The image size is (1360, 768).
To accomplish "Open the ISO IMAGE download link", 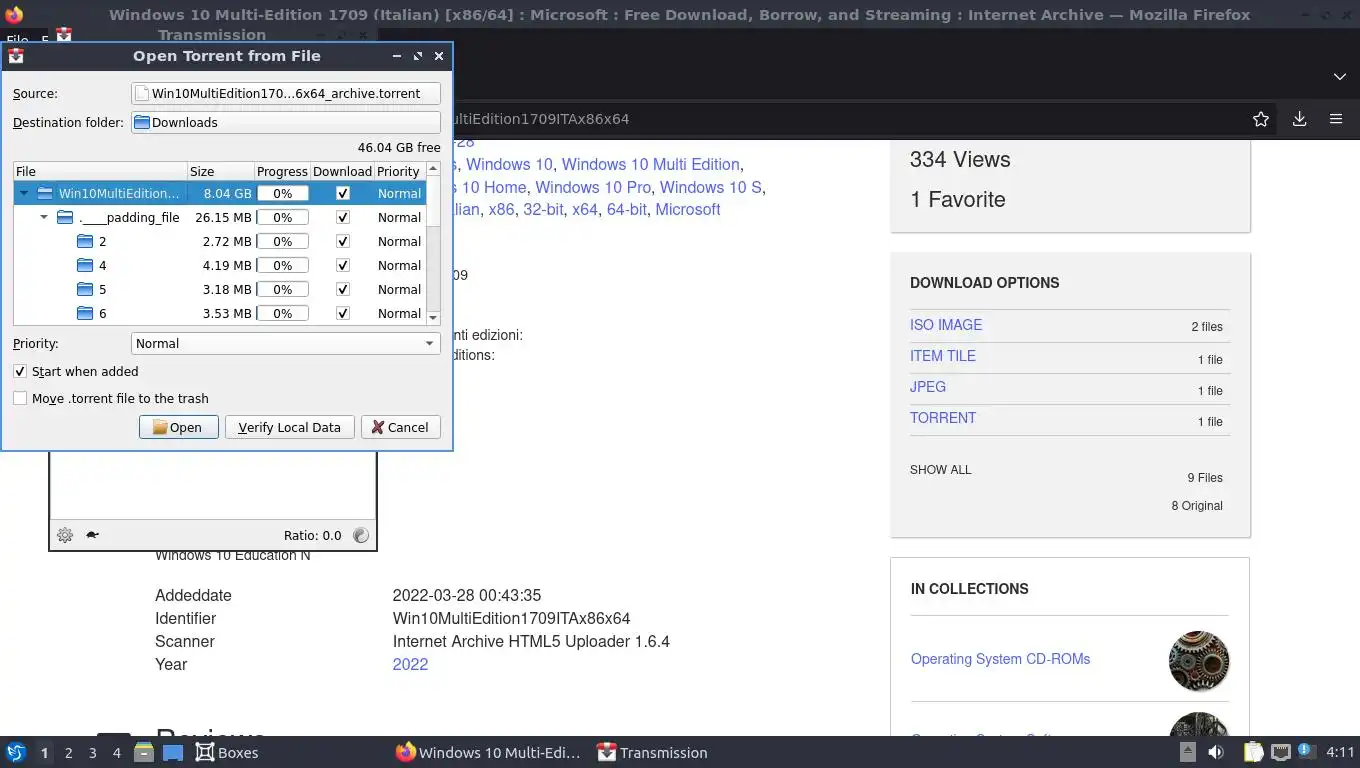I will pos(946,325).
